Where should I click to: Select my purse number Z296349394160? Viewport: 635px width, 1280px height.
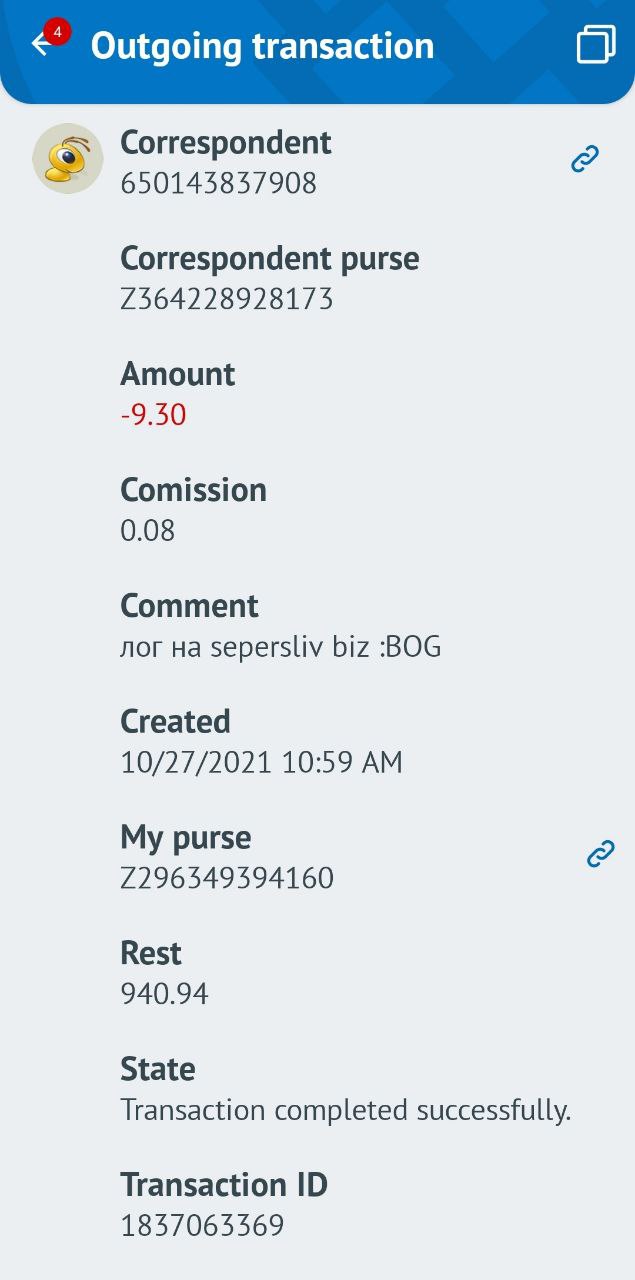click(x=227, y=879)
